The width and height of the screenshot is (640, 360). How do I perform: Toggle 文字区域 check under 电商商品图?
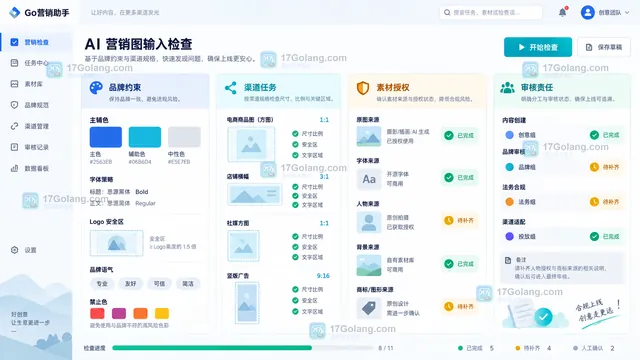[x=295, y=155]
